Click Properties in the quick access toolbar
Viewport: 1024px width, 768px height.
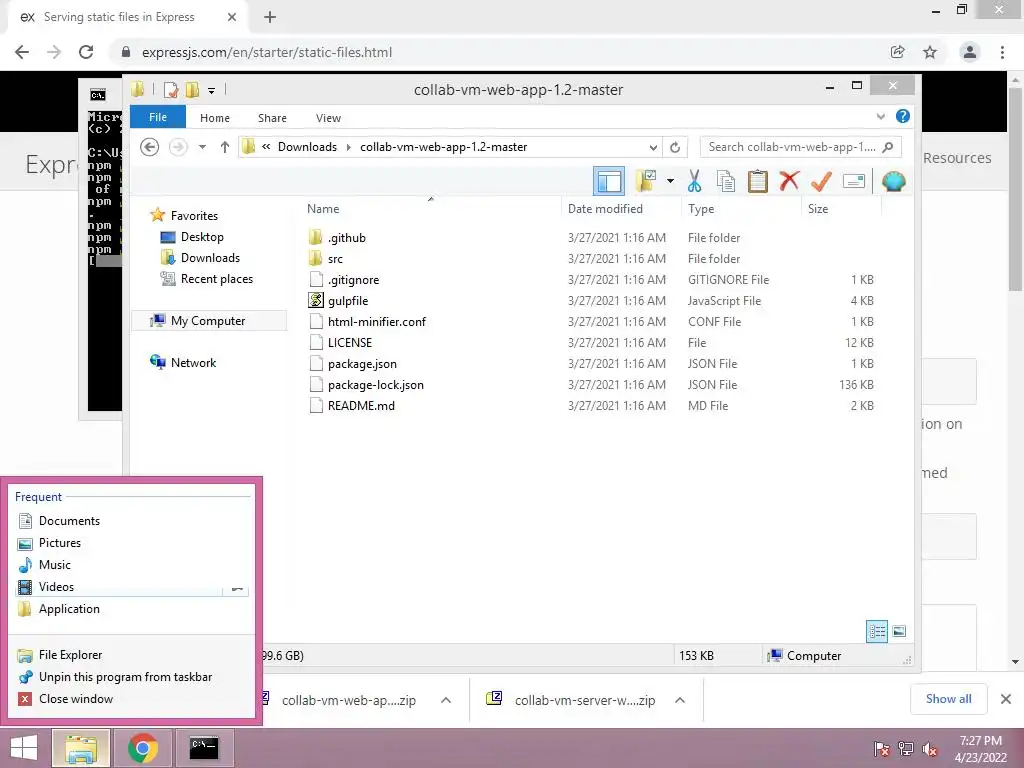[x=171, y=90]
